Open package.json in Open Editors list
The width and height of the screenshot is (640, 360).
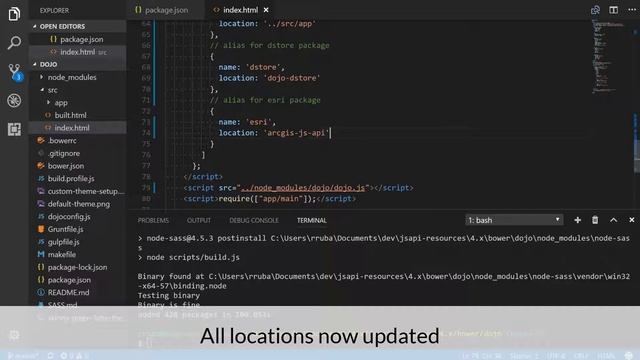[x=78, y=39]
